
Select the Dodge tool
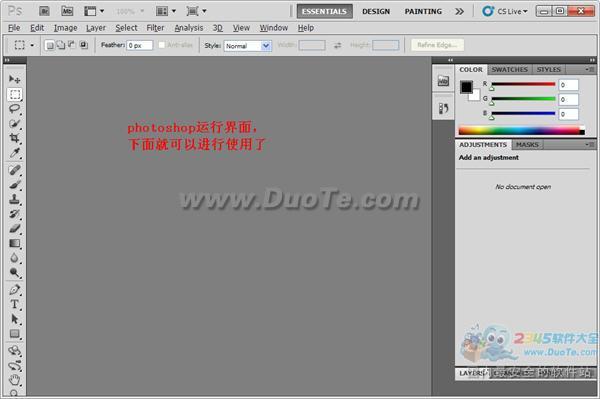15,273
